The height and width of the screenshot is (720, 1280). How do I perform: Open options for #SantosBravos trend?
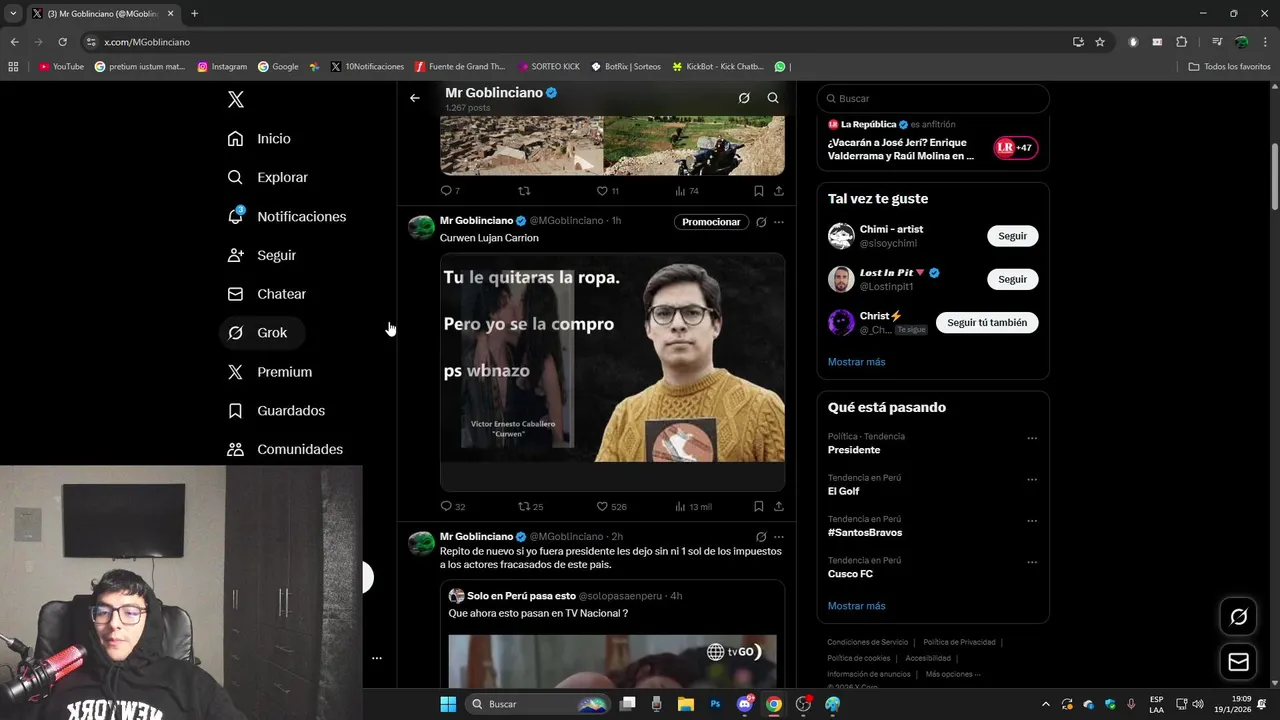[1032, 521]
